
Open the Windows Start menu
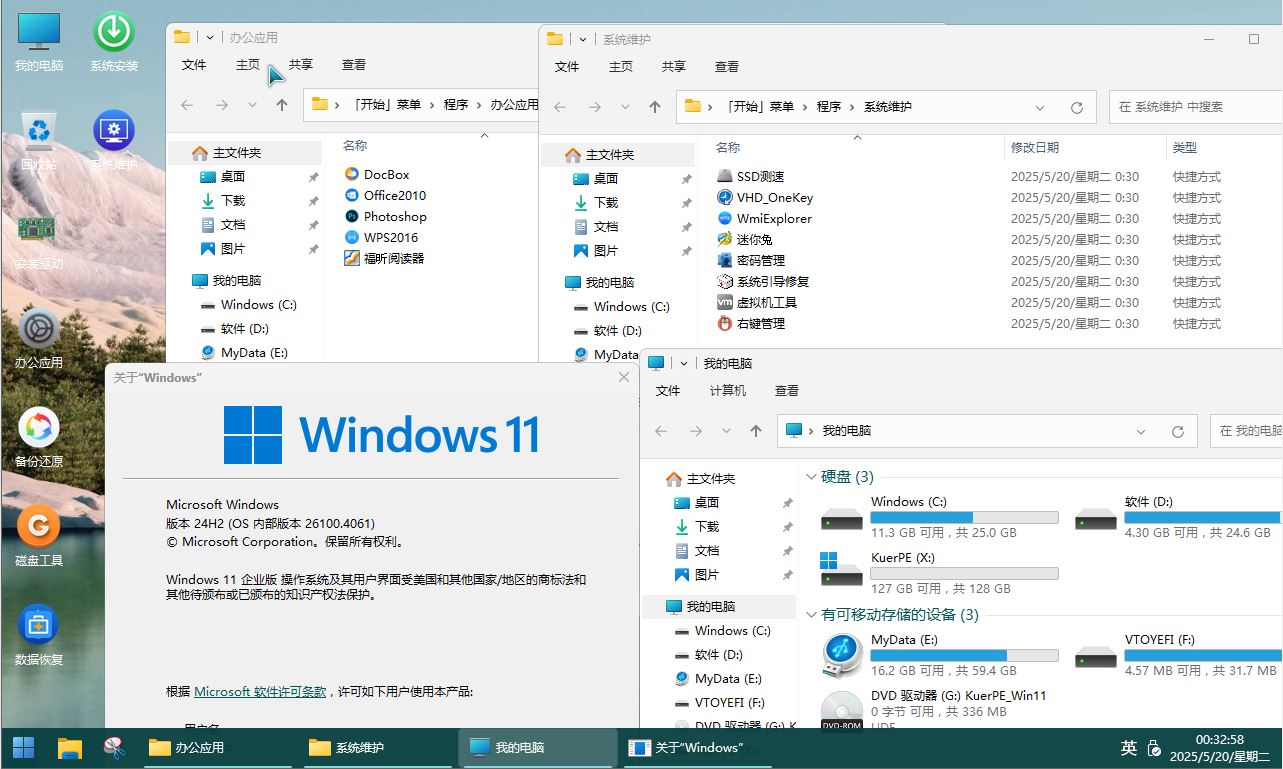(x=23, y=747)
